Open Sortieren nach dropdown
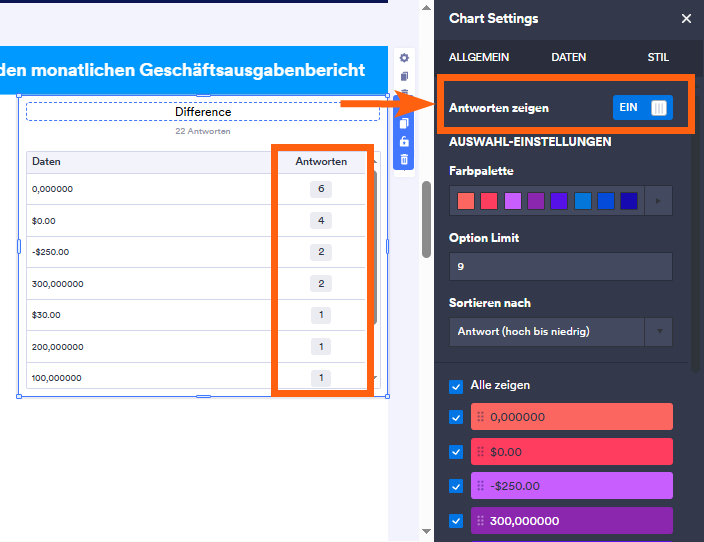The width and height of the screenshot is (704, 542). click(560, 332)
